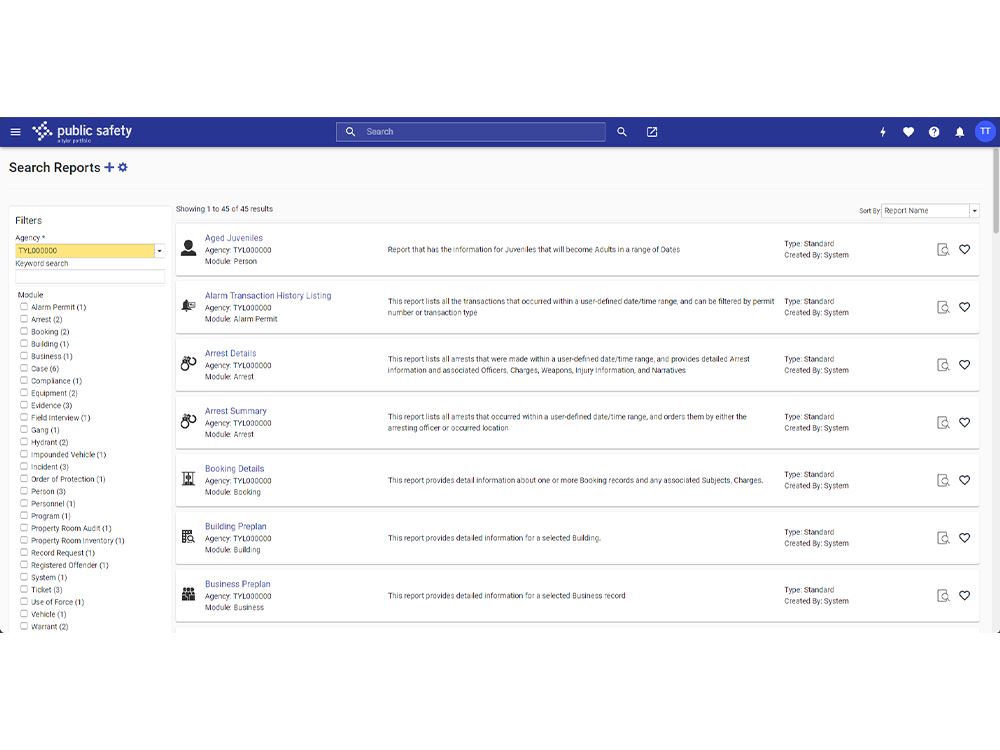Tick the Use of Force checkbox

tap(24, 601)
